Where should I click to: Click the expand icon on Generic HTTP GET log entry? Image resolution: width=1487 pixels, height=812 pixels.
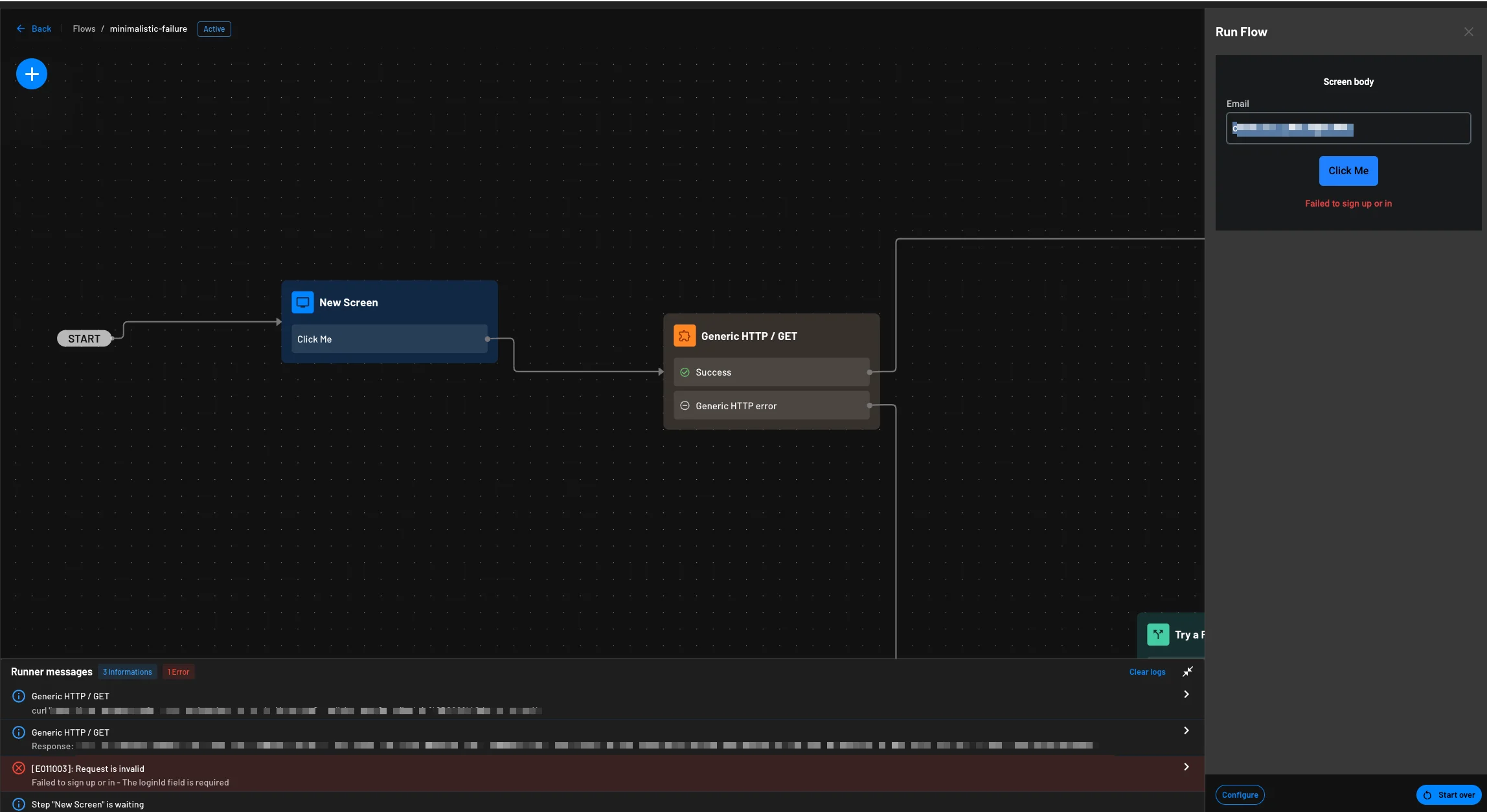click(x=1186, y=694)
